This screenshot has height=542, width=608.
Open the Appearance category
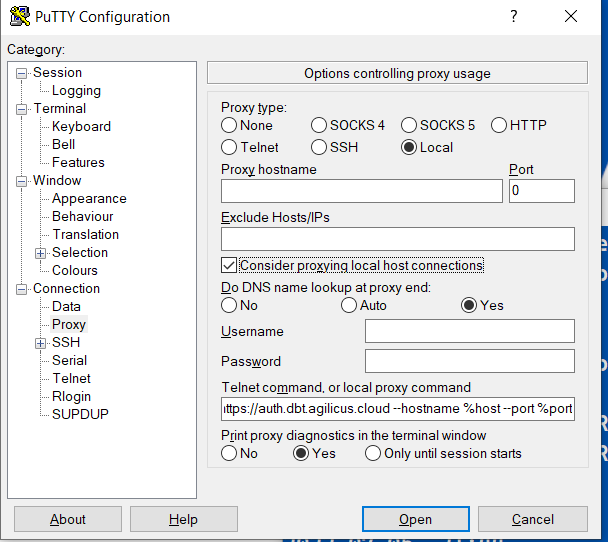pos(89,199)
